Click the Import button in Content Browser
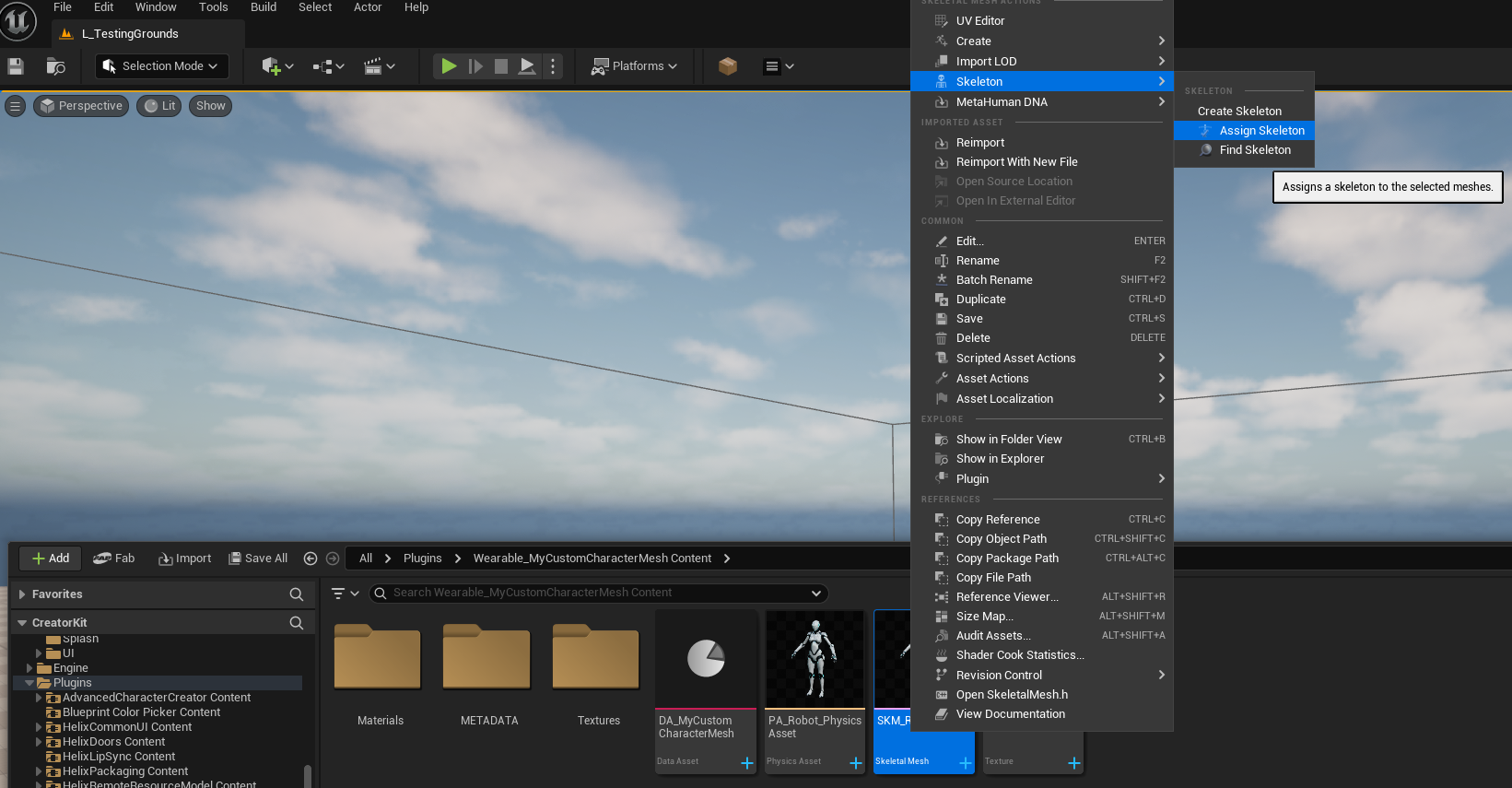This screenshot has height=788, width=1512. [185, 559]
